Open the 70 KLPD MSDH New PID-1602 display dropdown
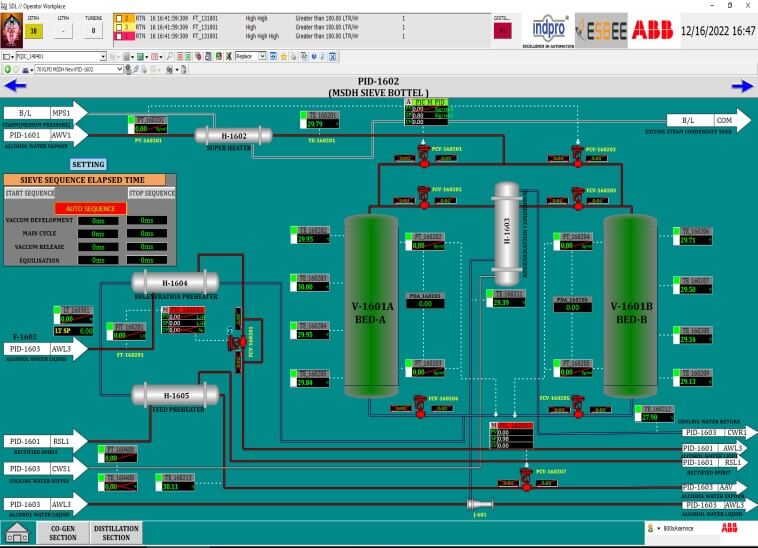758x548 pixels. tap(120, 70)
